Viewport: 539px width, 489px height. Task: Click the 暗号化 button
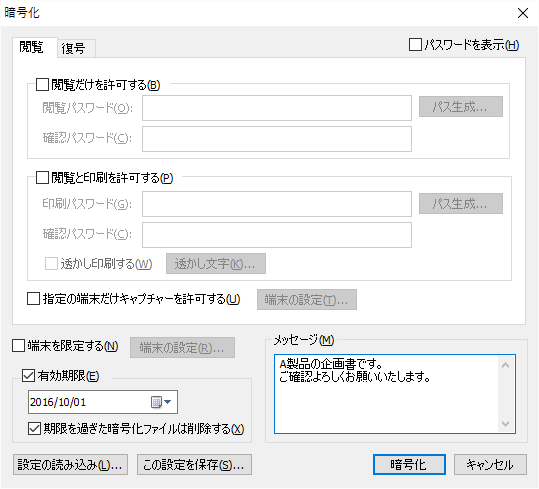[409, 465]
